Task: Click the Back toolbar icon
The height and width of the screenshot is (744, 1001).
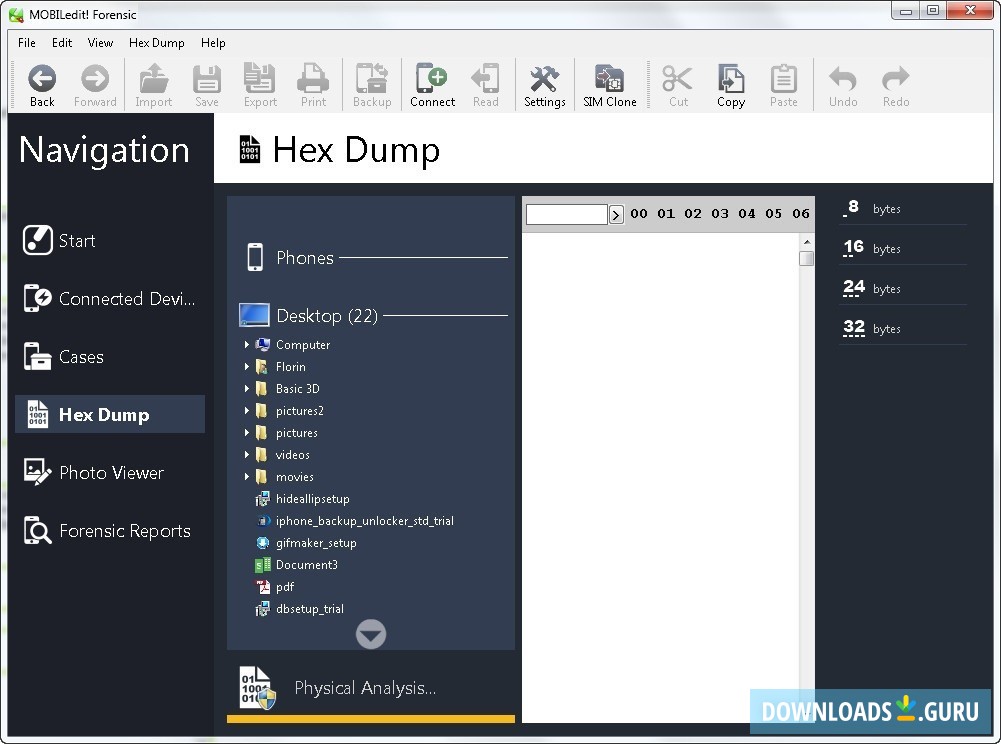Action: click(42, 86)
